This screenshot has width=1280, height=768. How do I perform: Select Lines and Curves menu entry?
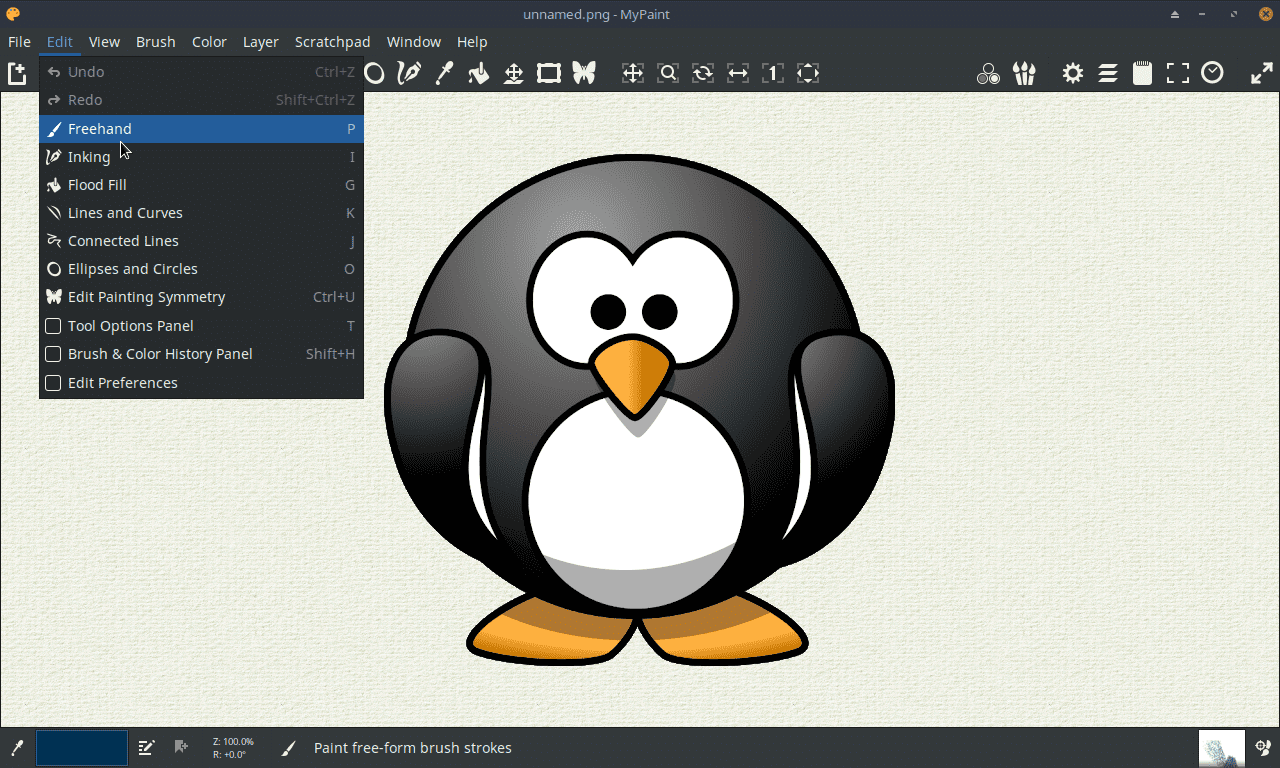pos(125,212)
